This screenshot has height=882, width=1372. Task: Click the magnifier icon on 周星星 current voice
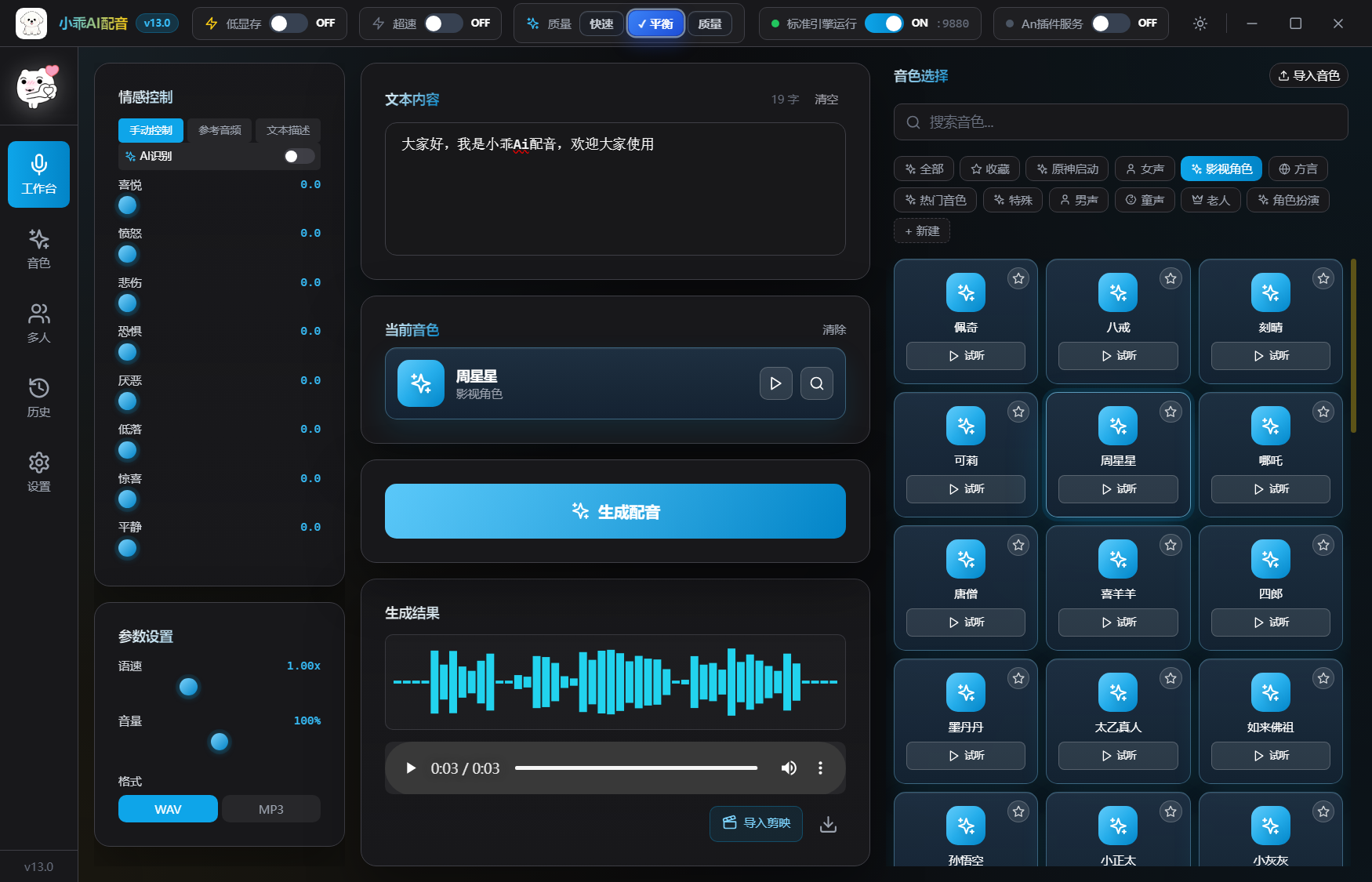click(816, 383)
